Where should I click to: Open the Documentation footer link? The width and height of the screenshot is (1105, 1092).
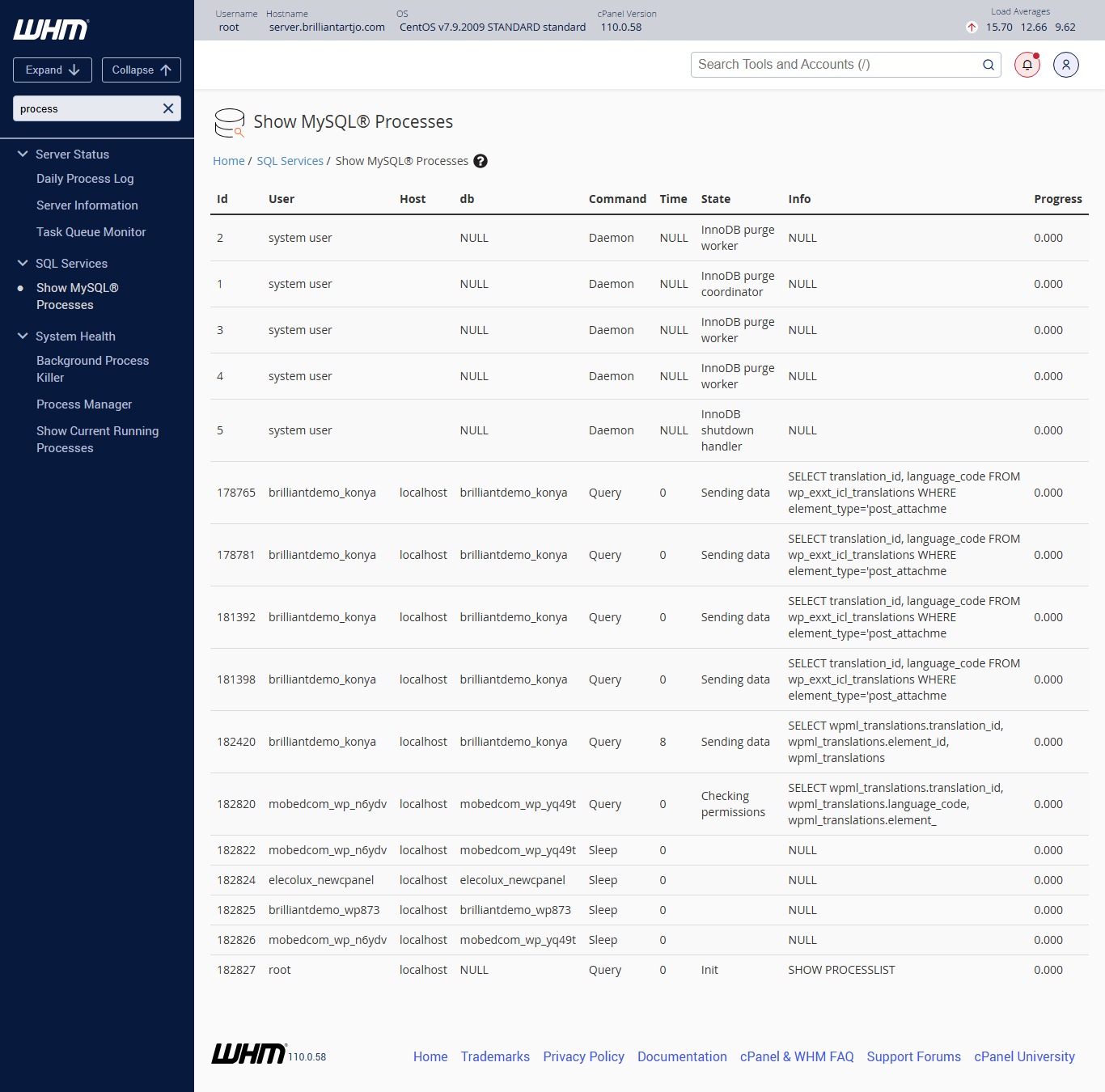tap(682, 1056)
